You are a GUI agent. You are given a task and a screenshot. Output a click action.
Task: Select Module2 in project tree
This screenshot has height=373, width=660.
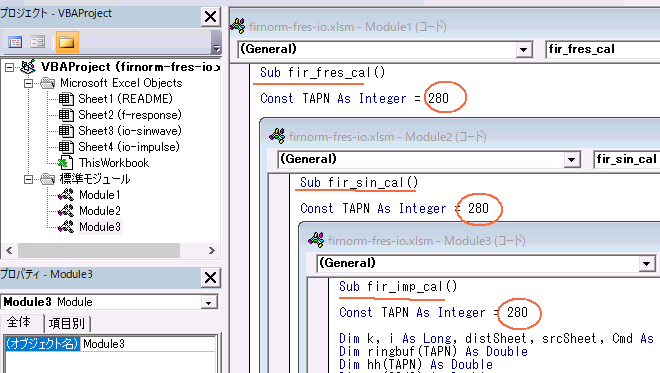click(x=100, y=211)
